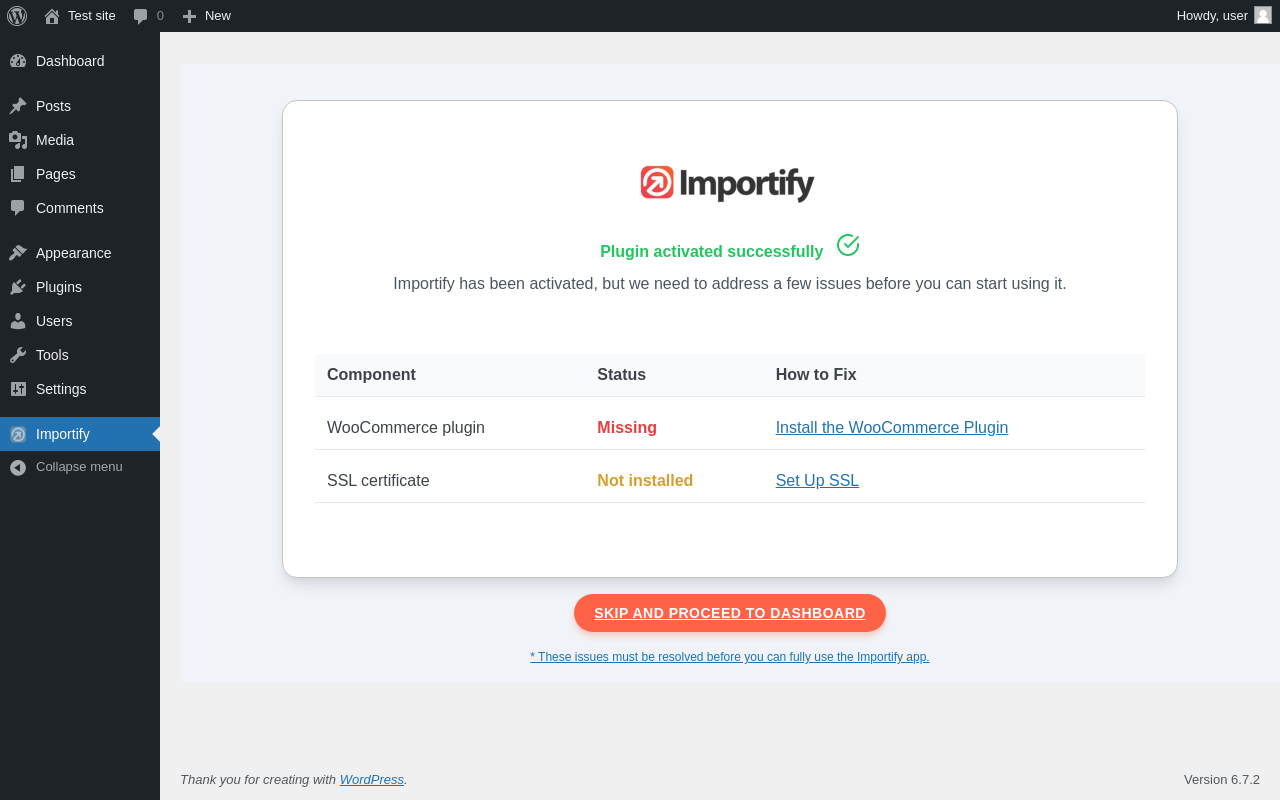Open the Dashboard menu item
This screenshot has height=800, width=1280.
[80, 61]
